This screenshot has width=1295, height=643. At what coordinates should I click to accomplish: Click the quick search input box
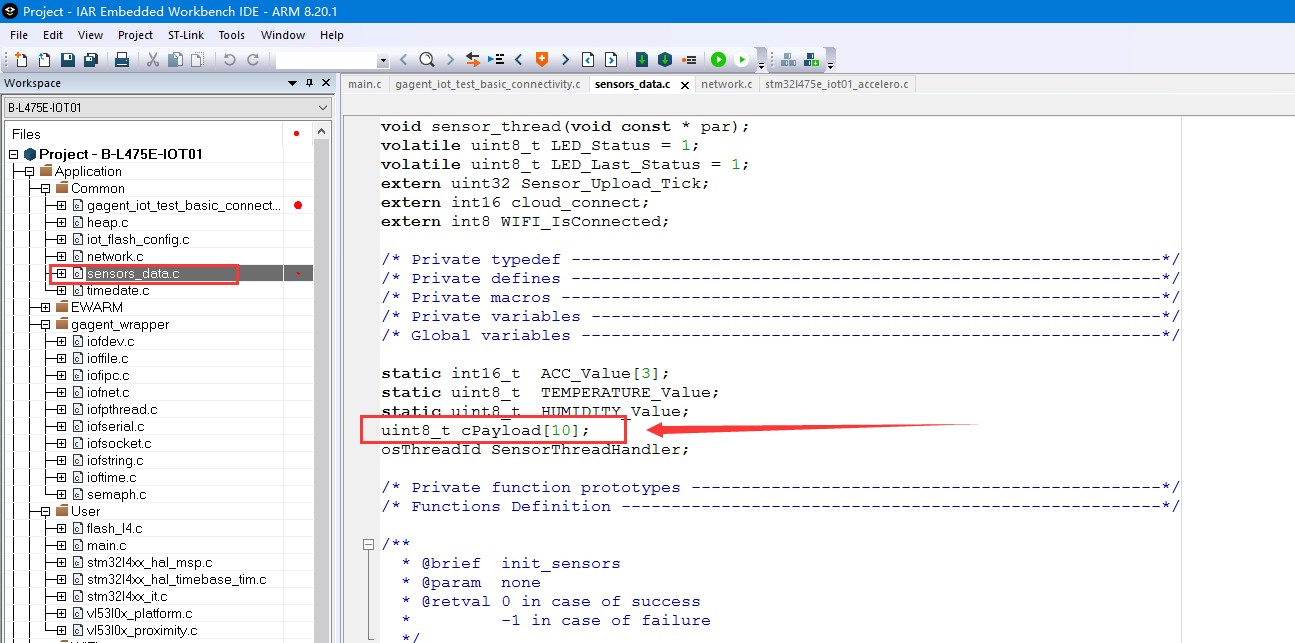(325, 60)
